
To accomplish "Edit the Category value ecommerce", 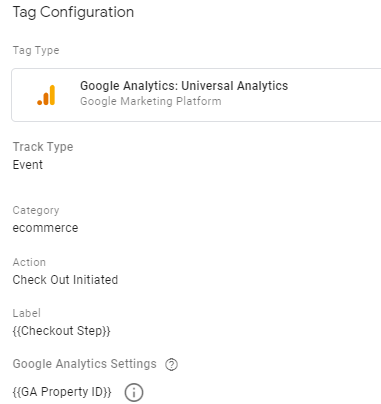I will point(45,228).
